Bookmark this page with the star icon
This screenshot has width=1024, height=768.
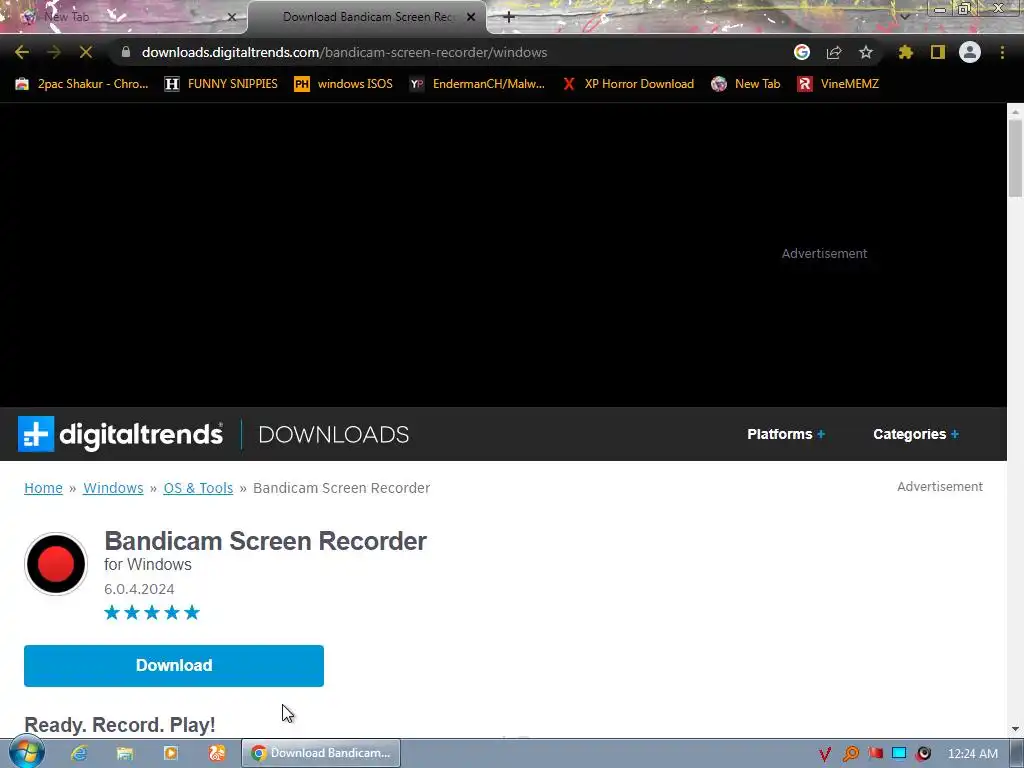pyautogui.click(x=866, y=52)
